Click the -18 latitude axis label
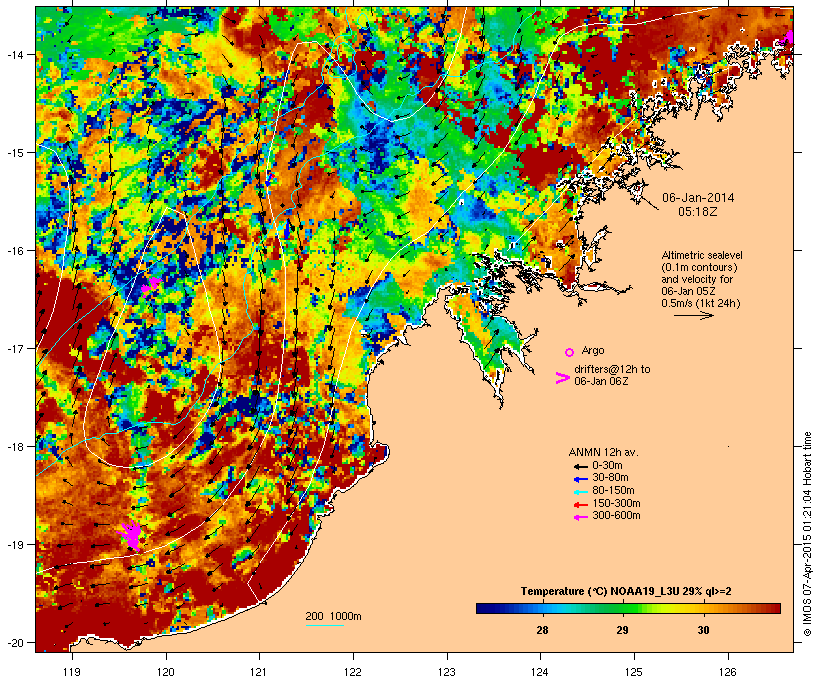The image size is (820, 680). click(x=14, y=447)
